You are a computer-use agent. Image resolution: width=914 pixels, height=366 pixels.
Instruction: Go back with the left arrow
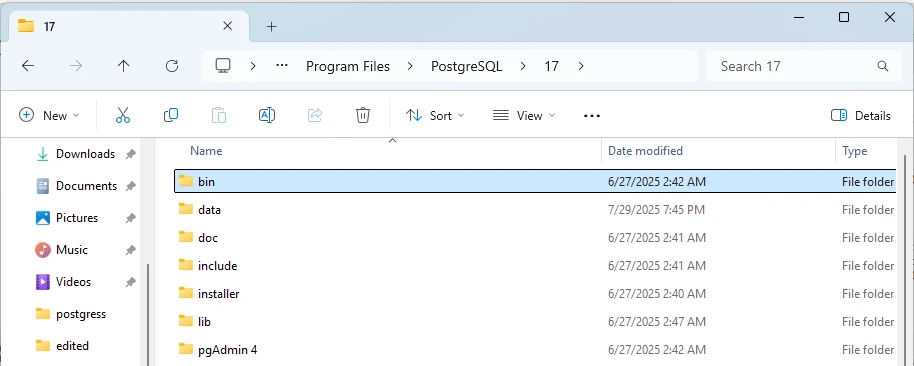pyautogui.click(x=27, y=66)
